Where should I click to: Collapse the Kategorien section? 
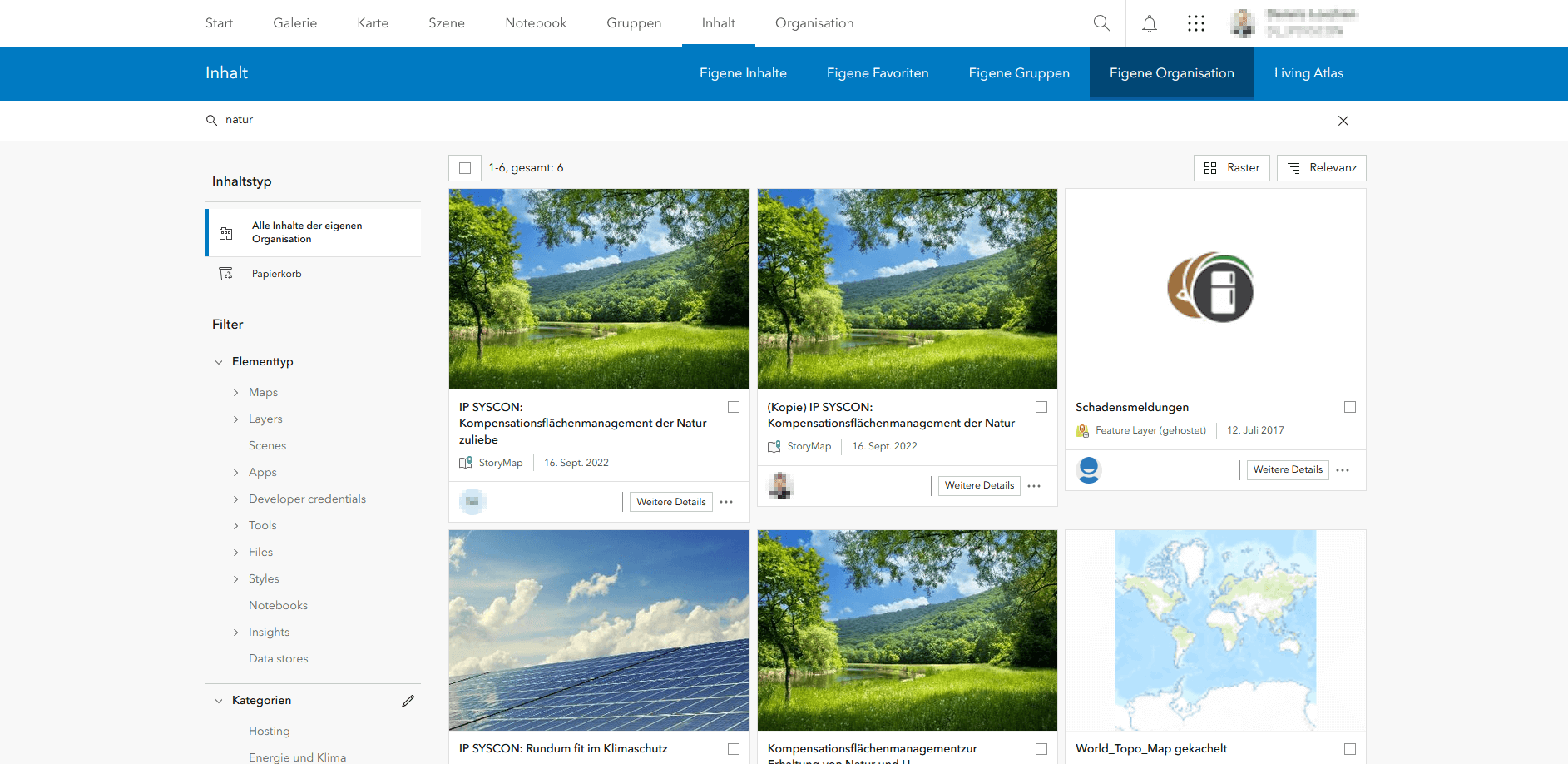click(219, 701)
